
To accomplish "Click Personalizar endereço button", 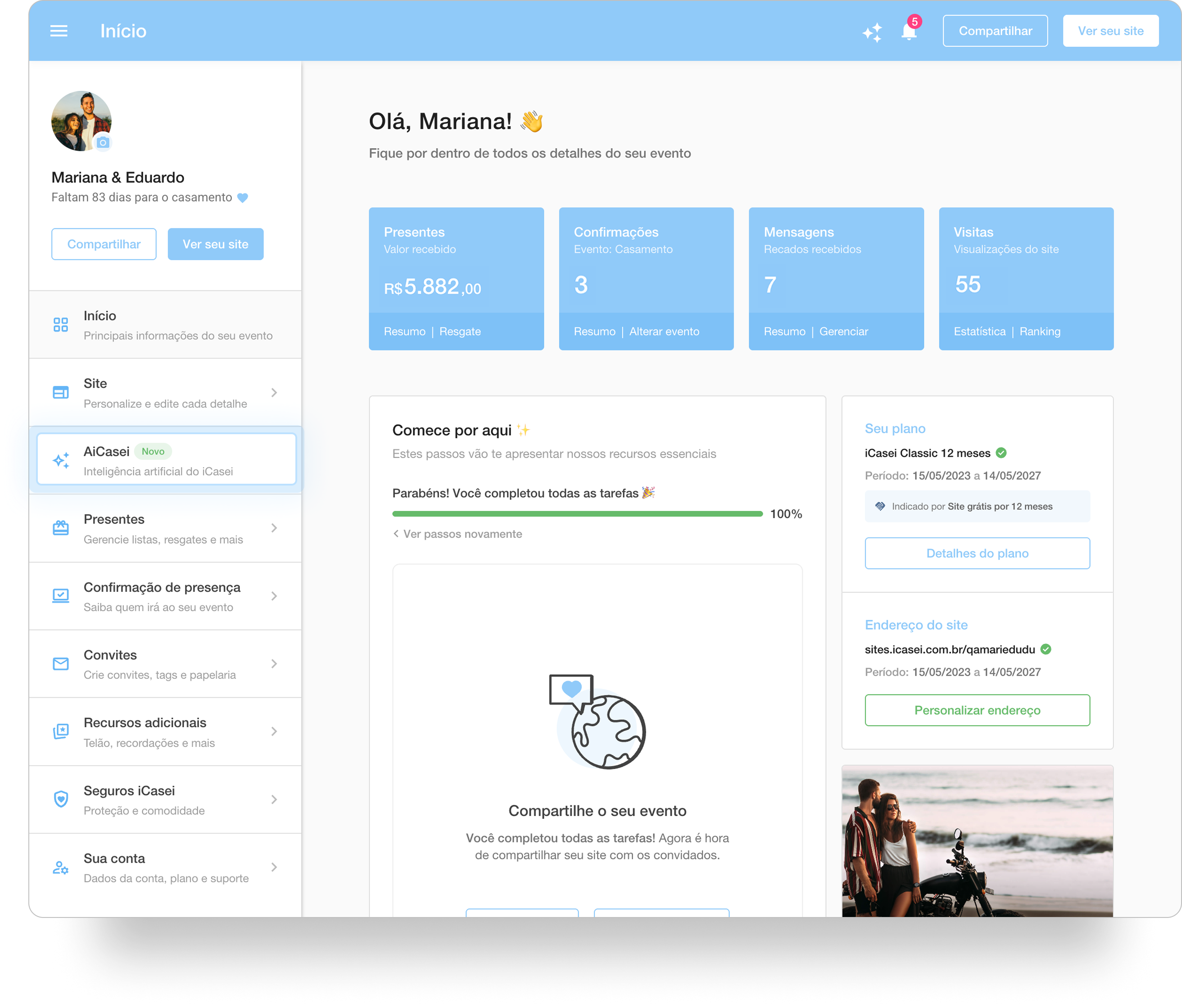I will (977, 710).
